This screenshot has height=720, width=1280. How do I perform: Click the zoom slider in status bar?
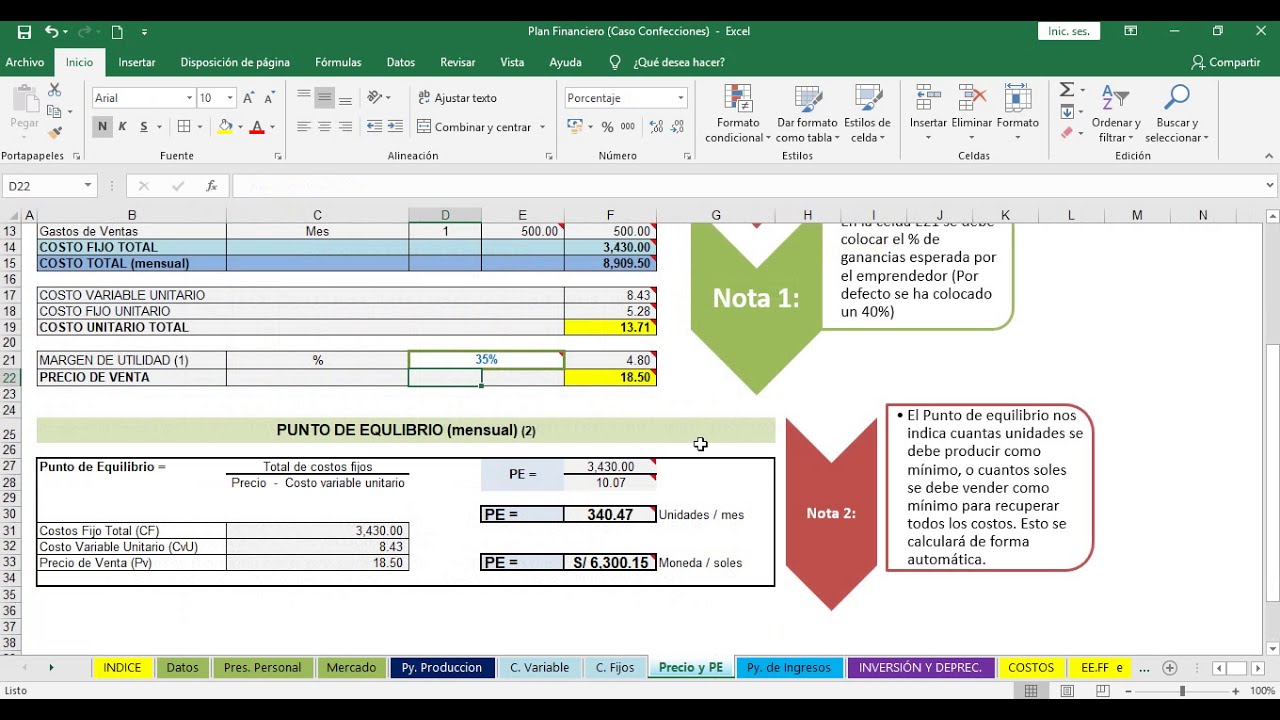1182,691
